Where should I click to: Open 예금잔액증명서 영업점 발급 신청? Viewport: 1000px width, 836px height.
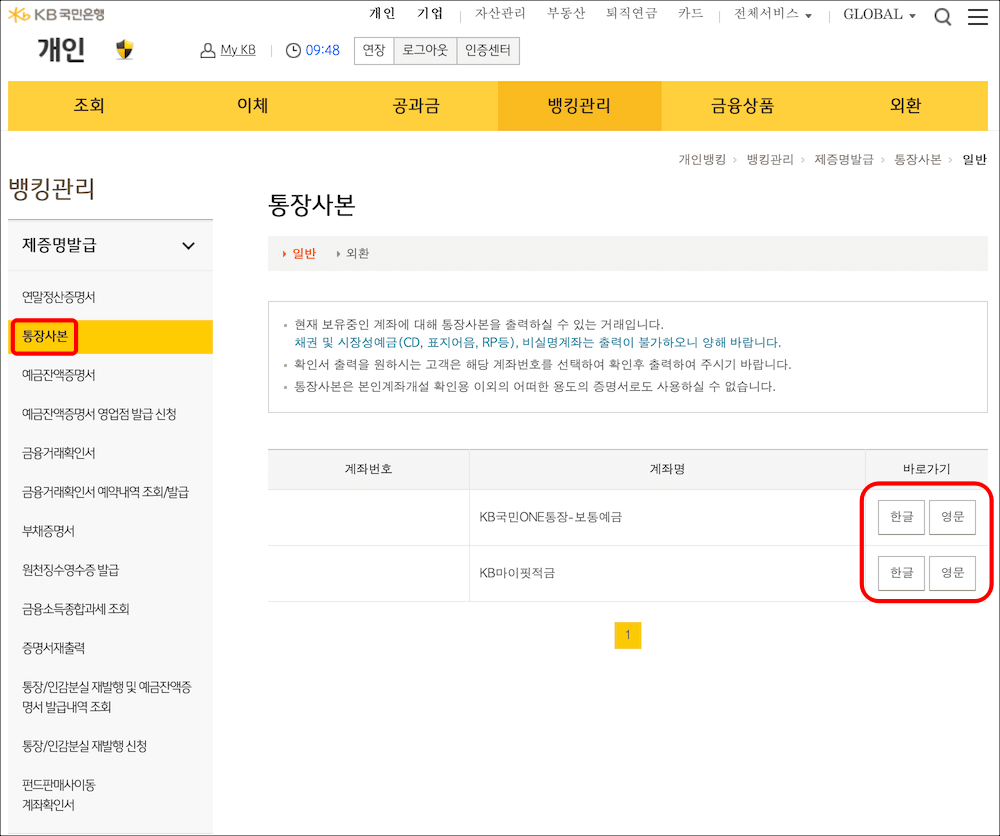click(x=99, y=414)
